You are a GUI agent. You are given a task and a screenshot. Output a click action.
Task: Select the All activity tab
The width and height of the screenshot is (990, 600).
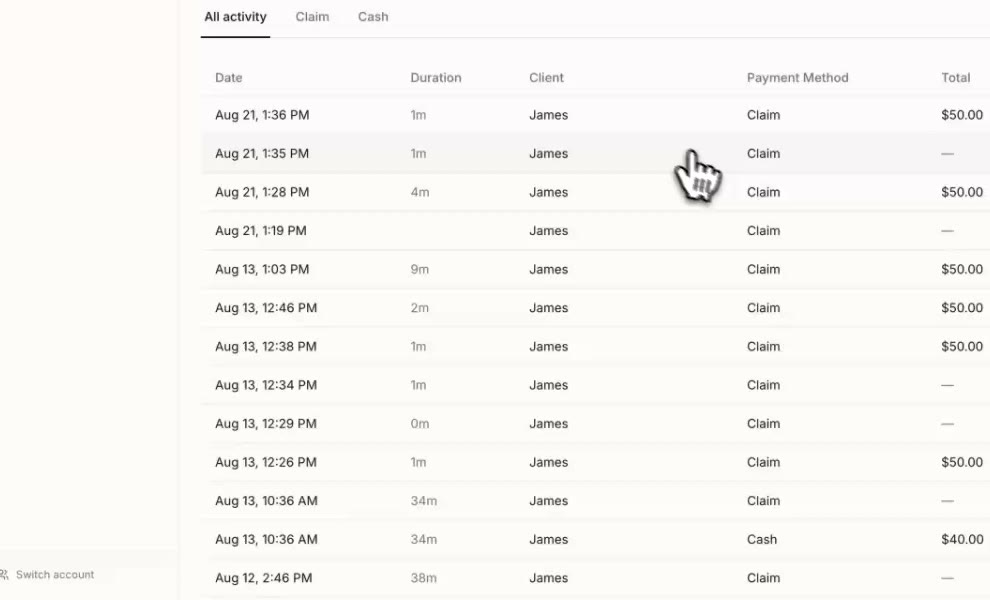235,17
